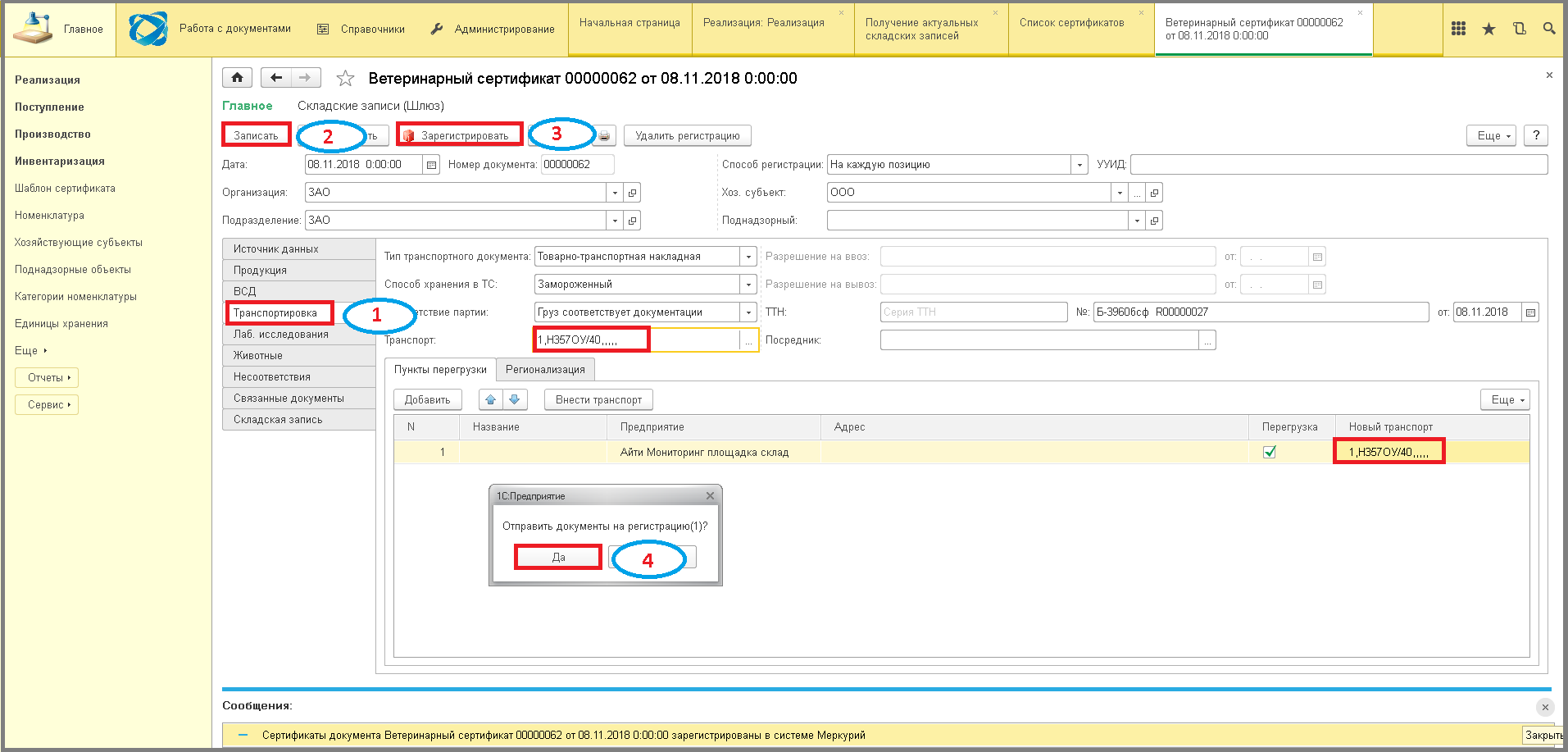Select Транспортировка section in left list

(280, 312)
